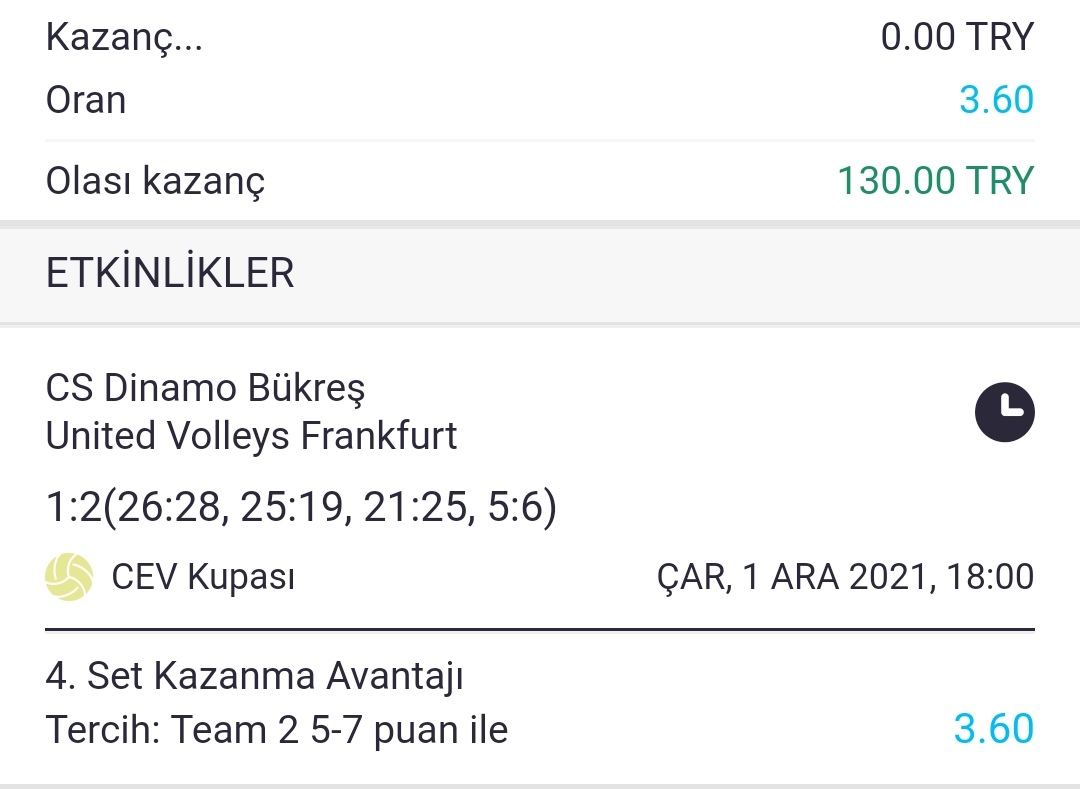Image resolution: width=1080 pixels, height=789 pixels.
Task: Tap the divider line above the set market
Action: pos(540,629)
